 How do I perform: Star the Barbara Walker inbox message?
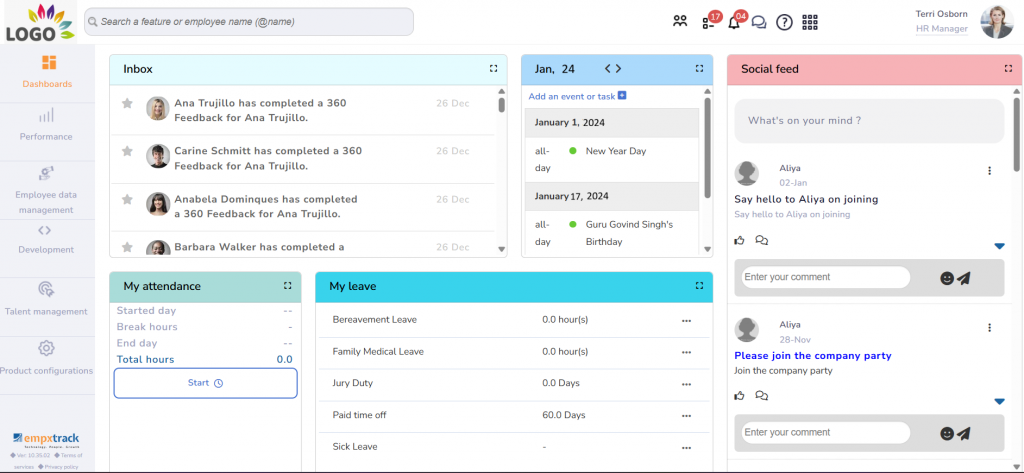click(127, 247)
